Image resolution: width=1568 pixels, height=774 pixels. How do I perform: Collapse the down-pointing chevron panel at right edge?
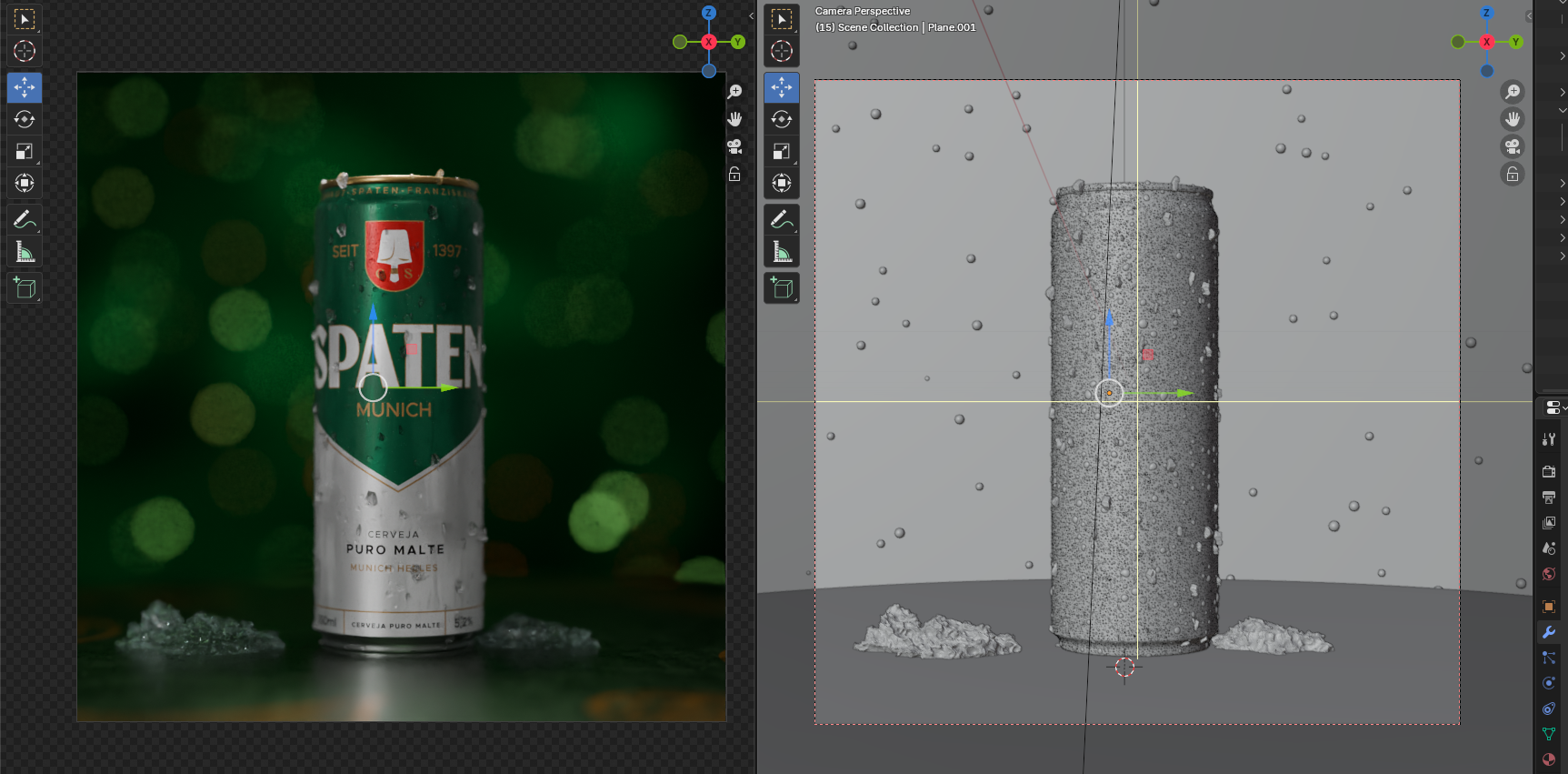1563,110
